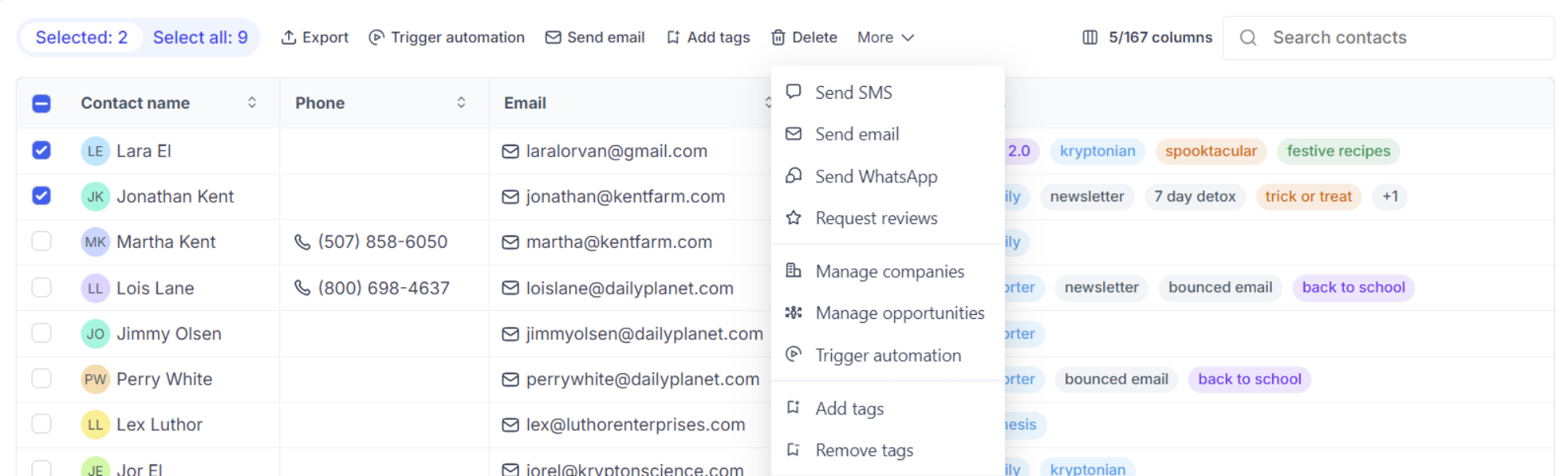
Task: Choose Send email from the More menu
Action: (888, 134)
